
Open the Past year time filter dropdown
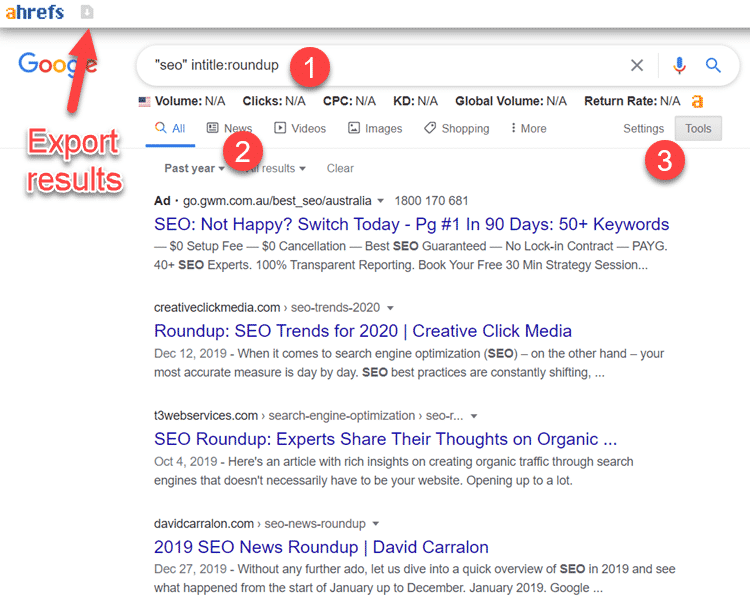point(194,168)
